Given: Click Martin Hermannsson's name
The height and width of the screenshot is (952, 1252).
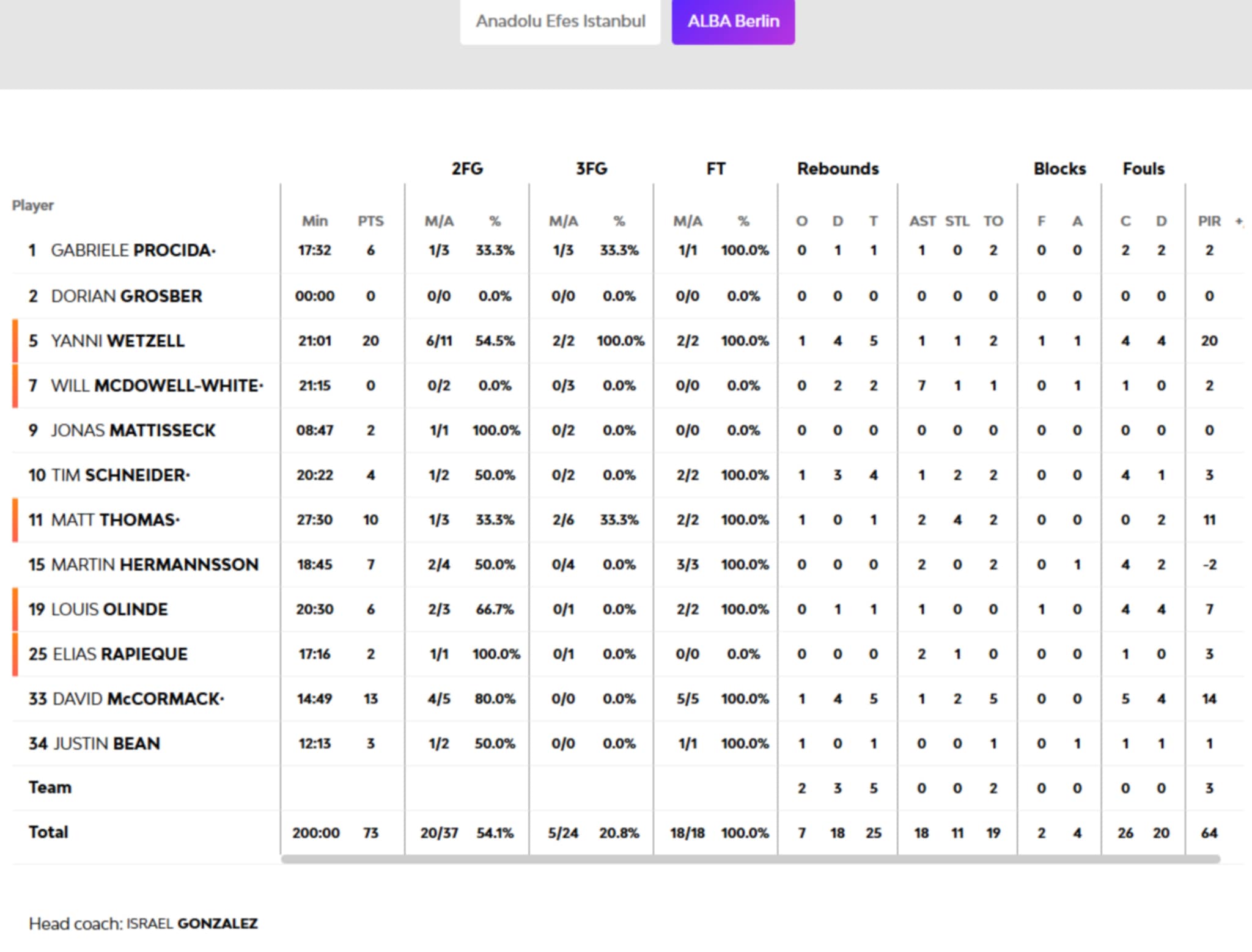Looking at the screenshot, I should (x=154, y=565).
